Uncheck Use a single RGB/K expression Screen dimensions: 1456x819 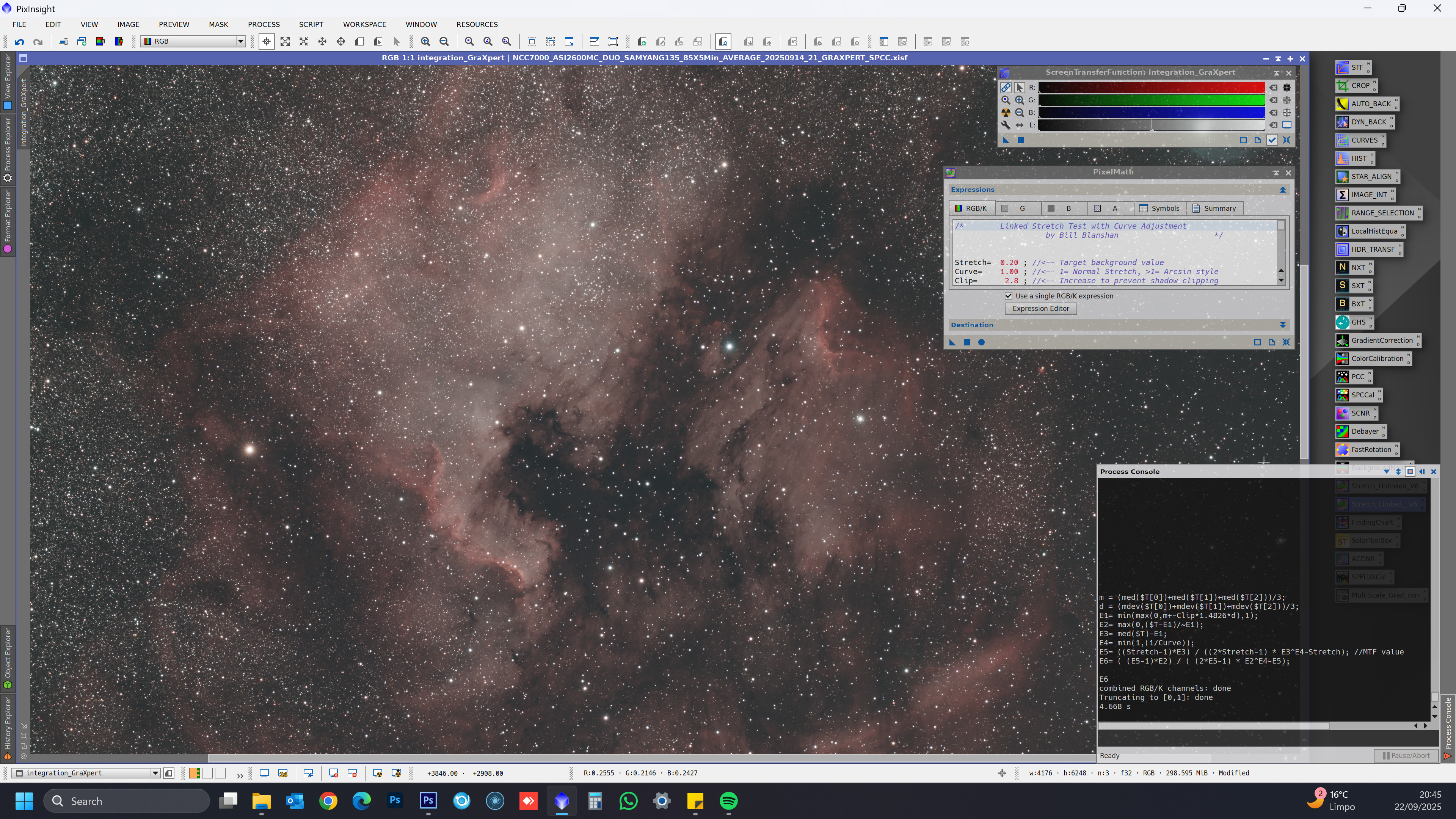(1008, 296)
